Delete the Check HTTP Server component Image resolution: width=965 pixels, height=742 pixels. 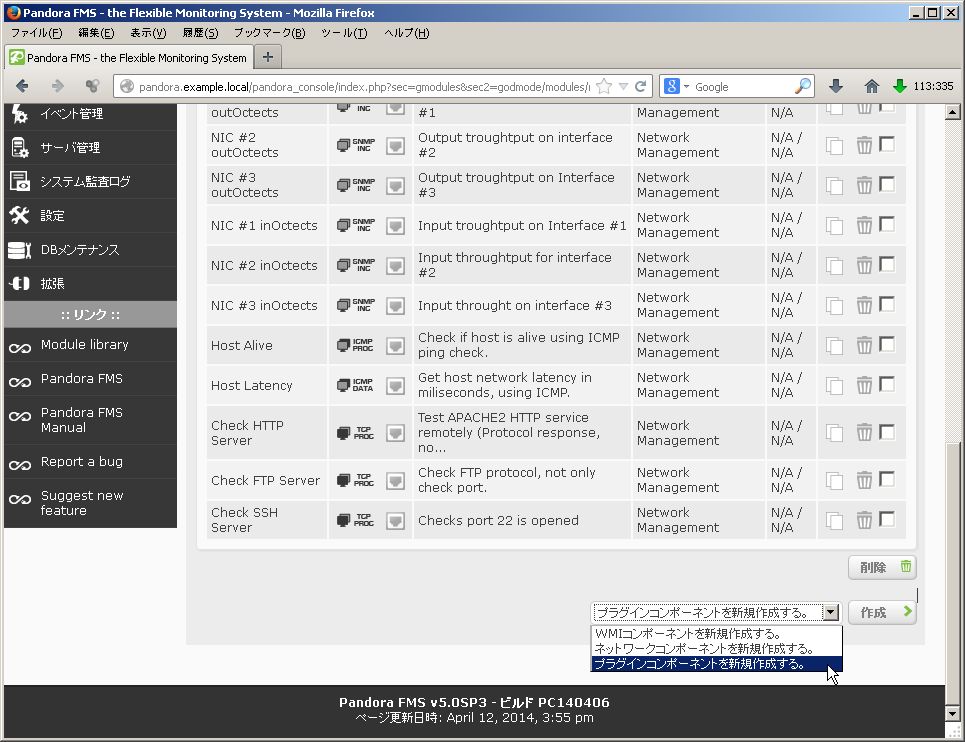864,433
